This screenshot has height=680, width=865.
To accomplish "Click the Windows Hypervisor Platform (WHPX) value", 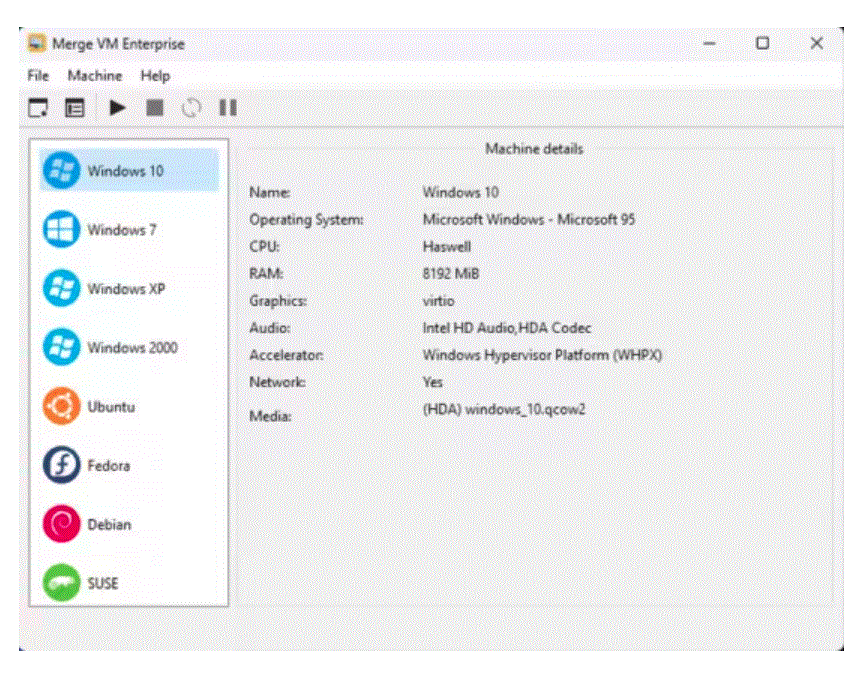I will click(x=542, y=355).
